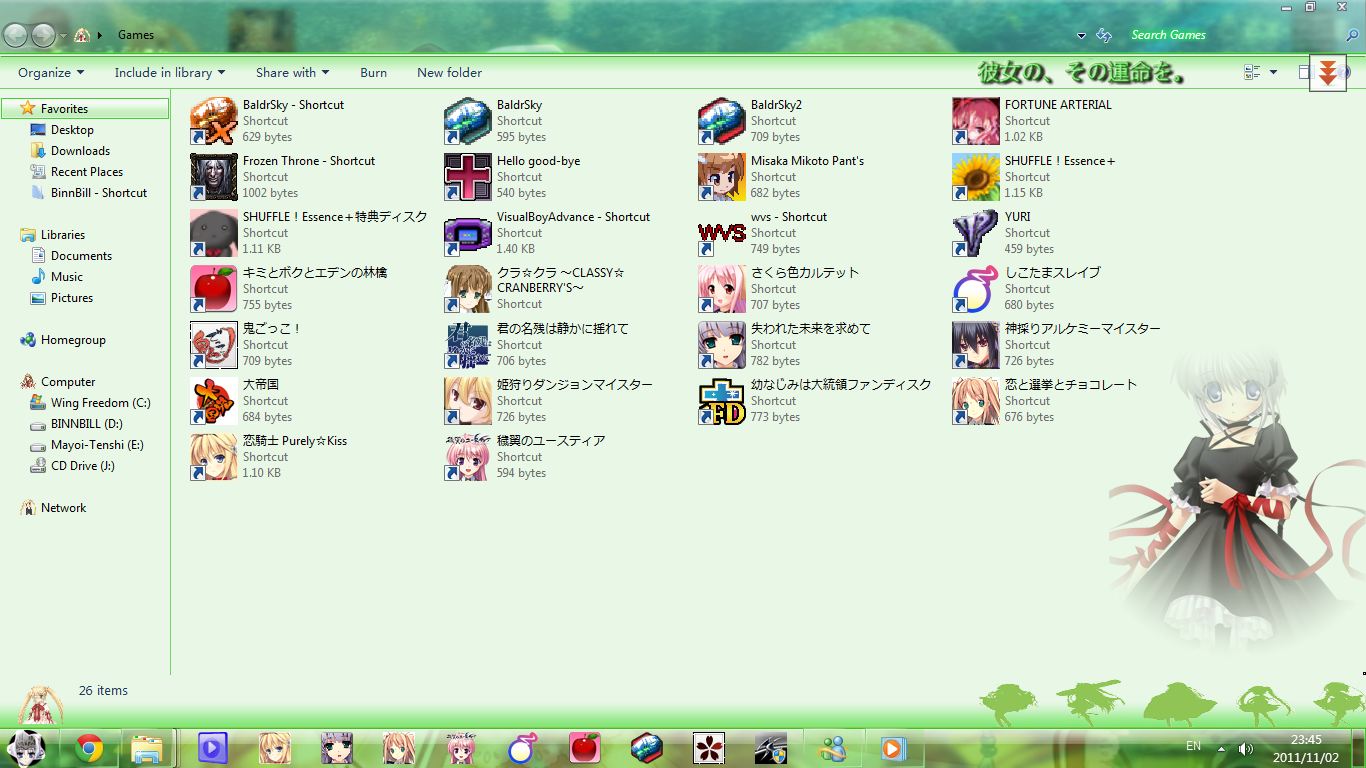The width and height of the screenshot is (1366, 768).
Task: Select the BaldrSky2 shortcut icon
Action: click(722, 121)
